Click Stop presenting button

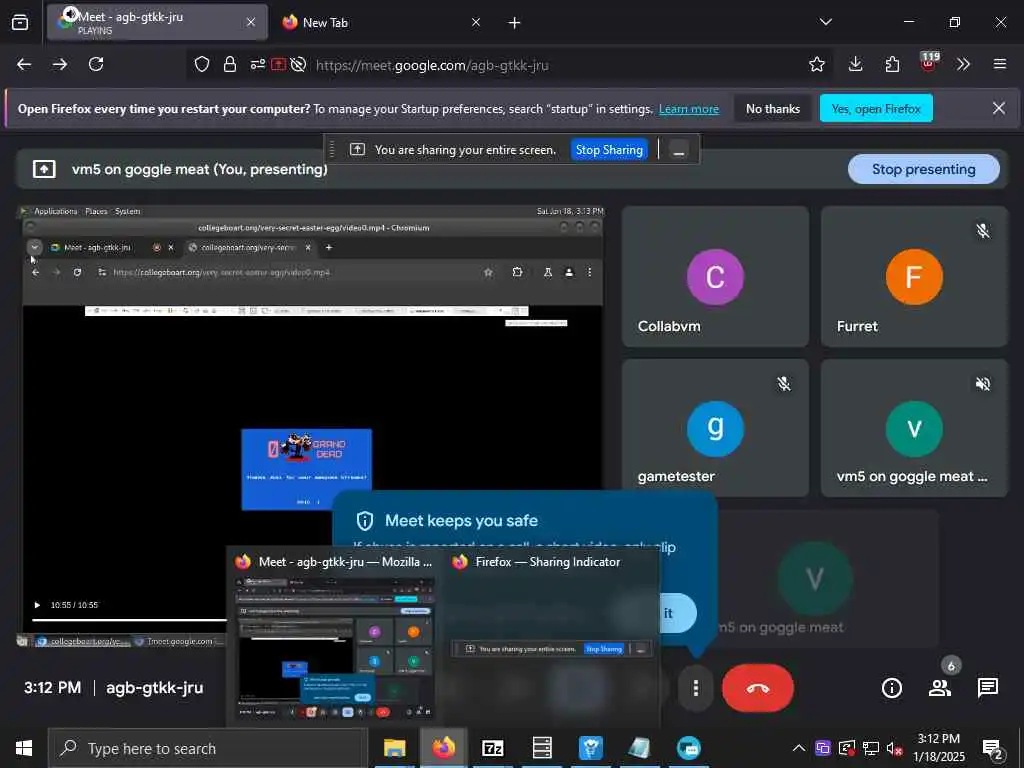(x=923, y=169)
